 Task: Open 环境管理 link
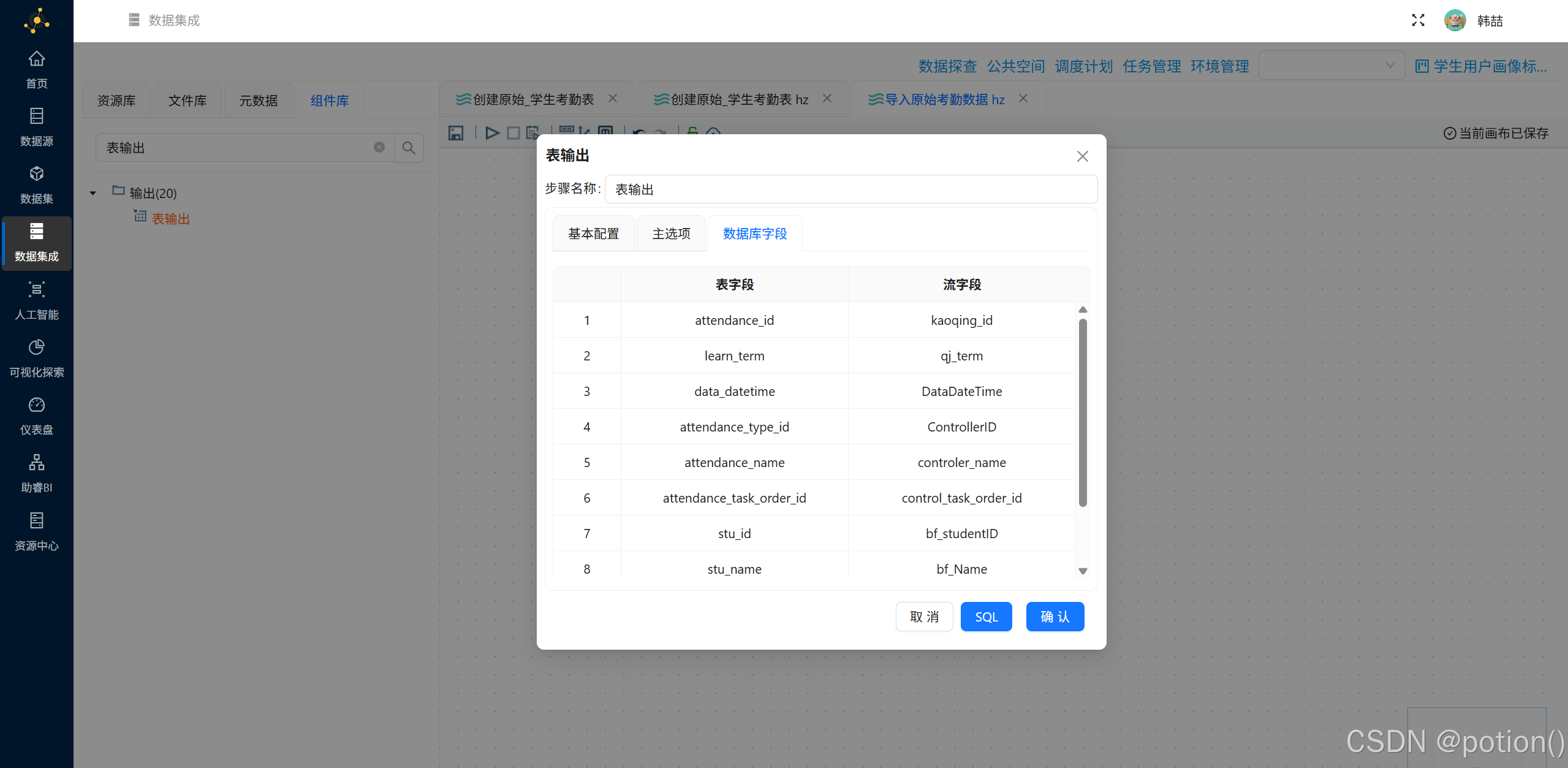pos(1219,66)
